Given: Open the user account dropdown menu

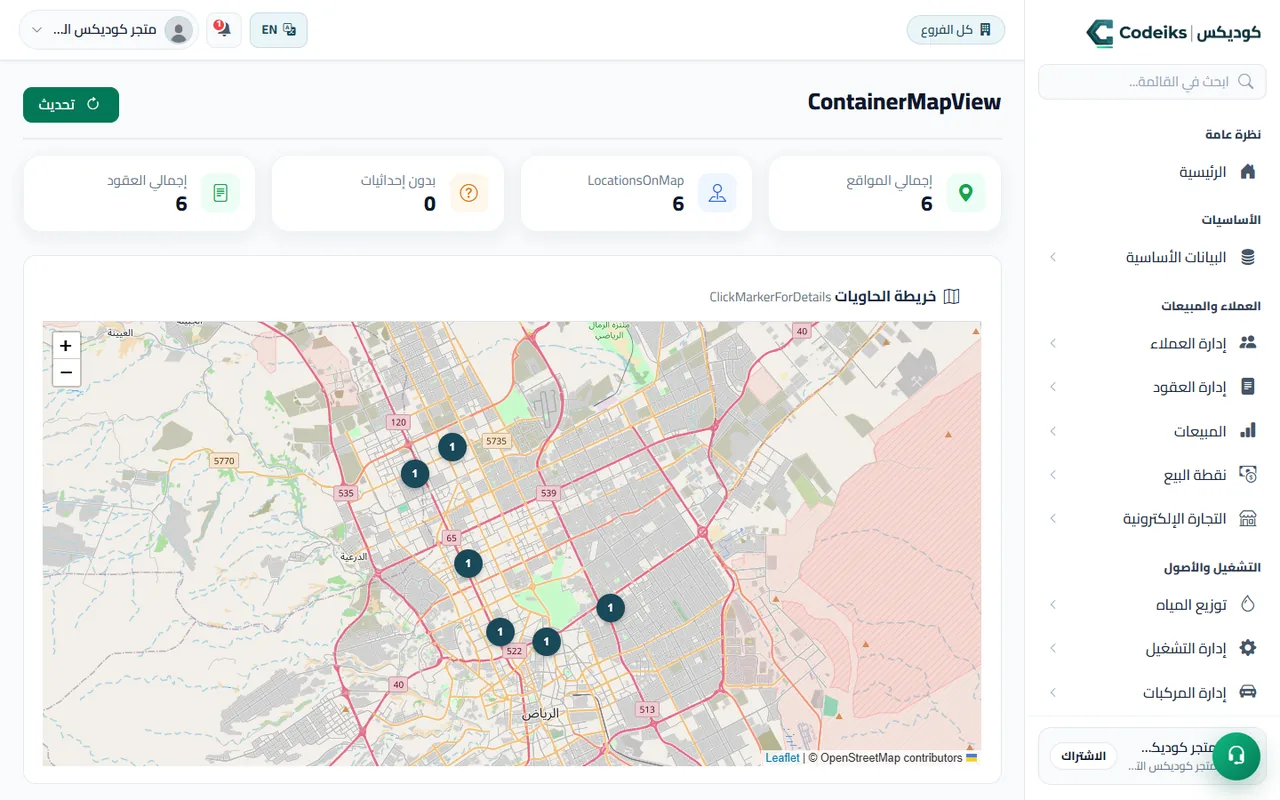Looking at the screenshot, I should 109,30.
